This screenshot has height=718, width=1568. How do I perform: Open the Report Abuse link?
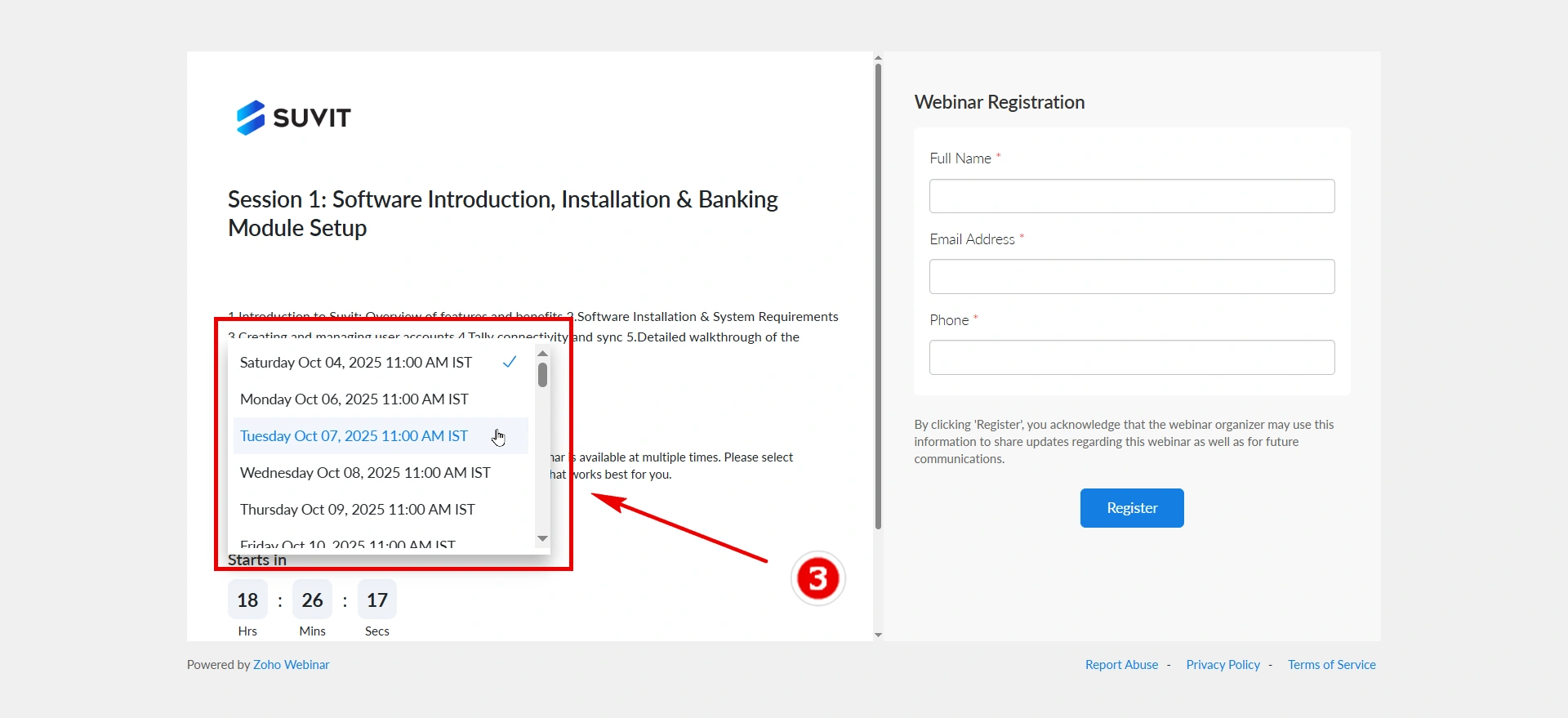pos(1121,665)
